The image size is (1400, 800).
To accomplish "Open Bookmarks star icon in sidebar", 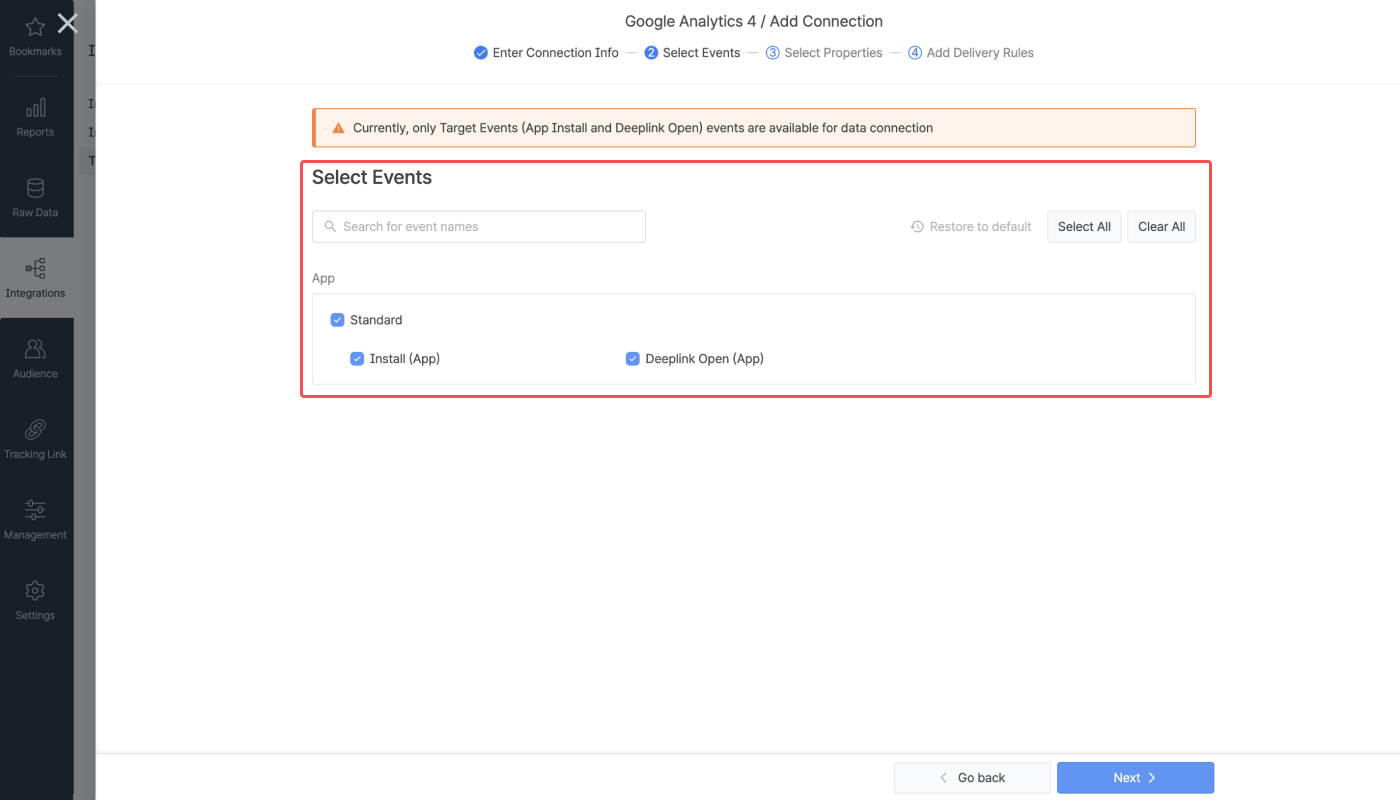I will click(35, 27).
